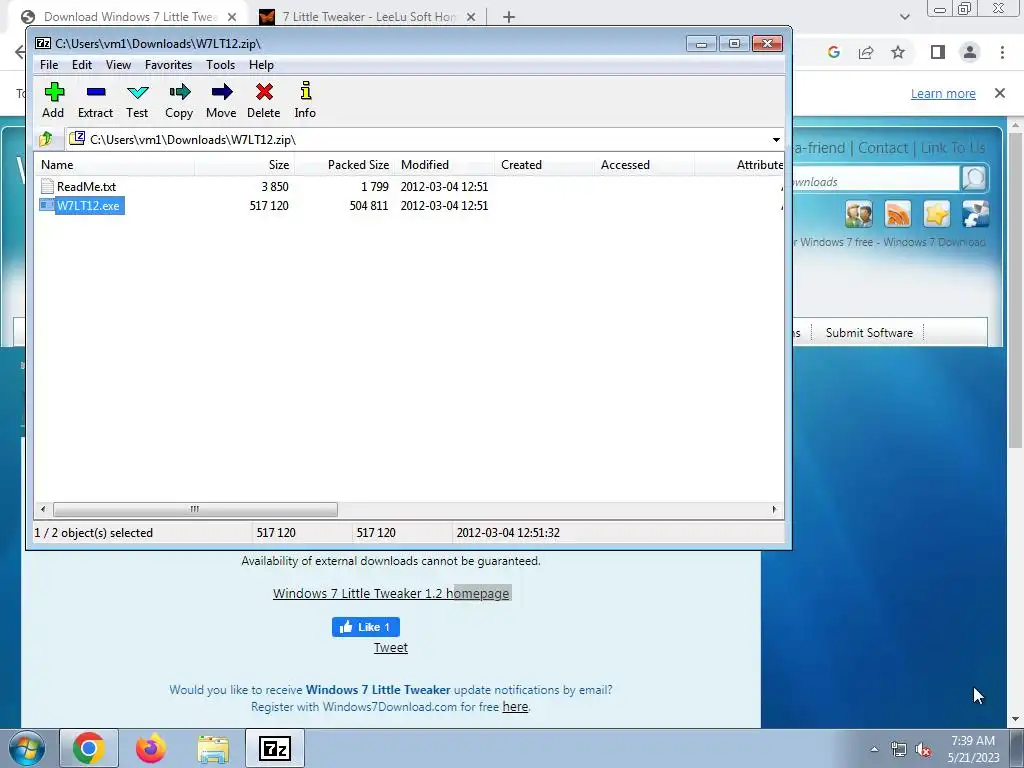Click the Contact link on the webpage
1024x768 pixels.
[x=883, y=148]
